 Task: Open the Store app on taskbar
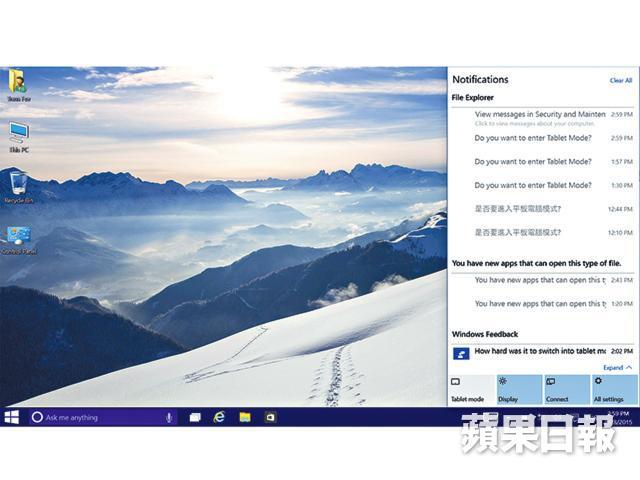click(x=270, y=417)
